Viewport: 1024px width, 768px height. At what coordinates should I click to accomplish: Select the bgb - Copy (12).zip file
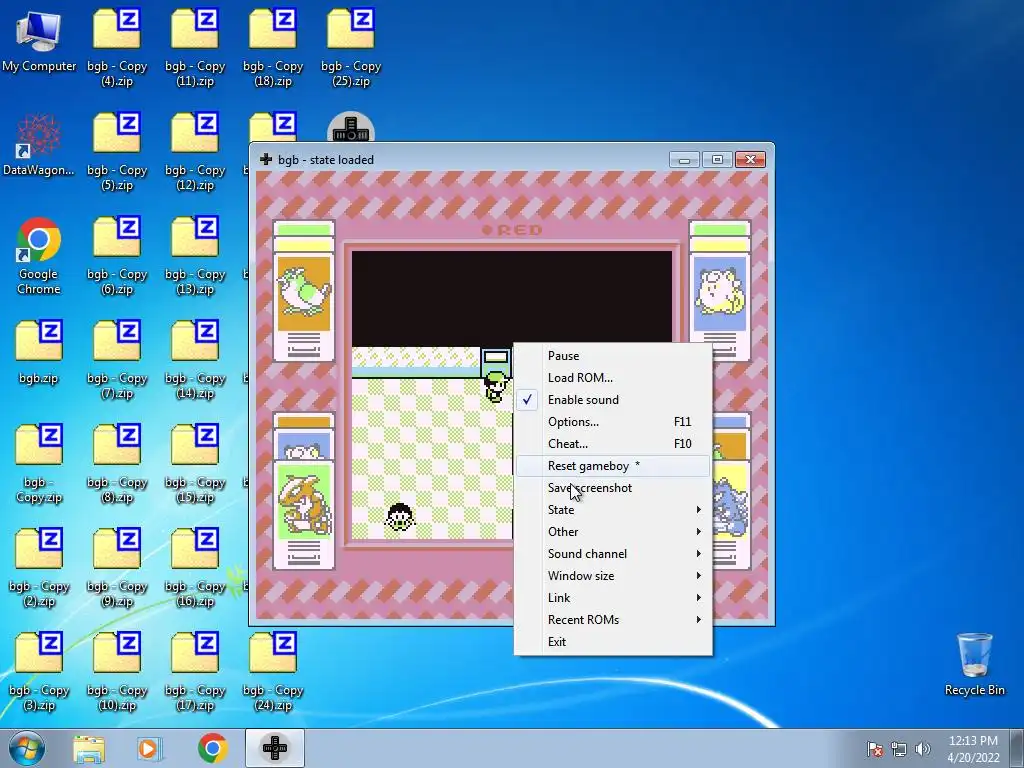pos(195,152)
